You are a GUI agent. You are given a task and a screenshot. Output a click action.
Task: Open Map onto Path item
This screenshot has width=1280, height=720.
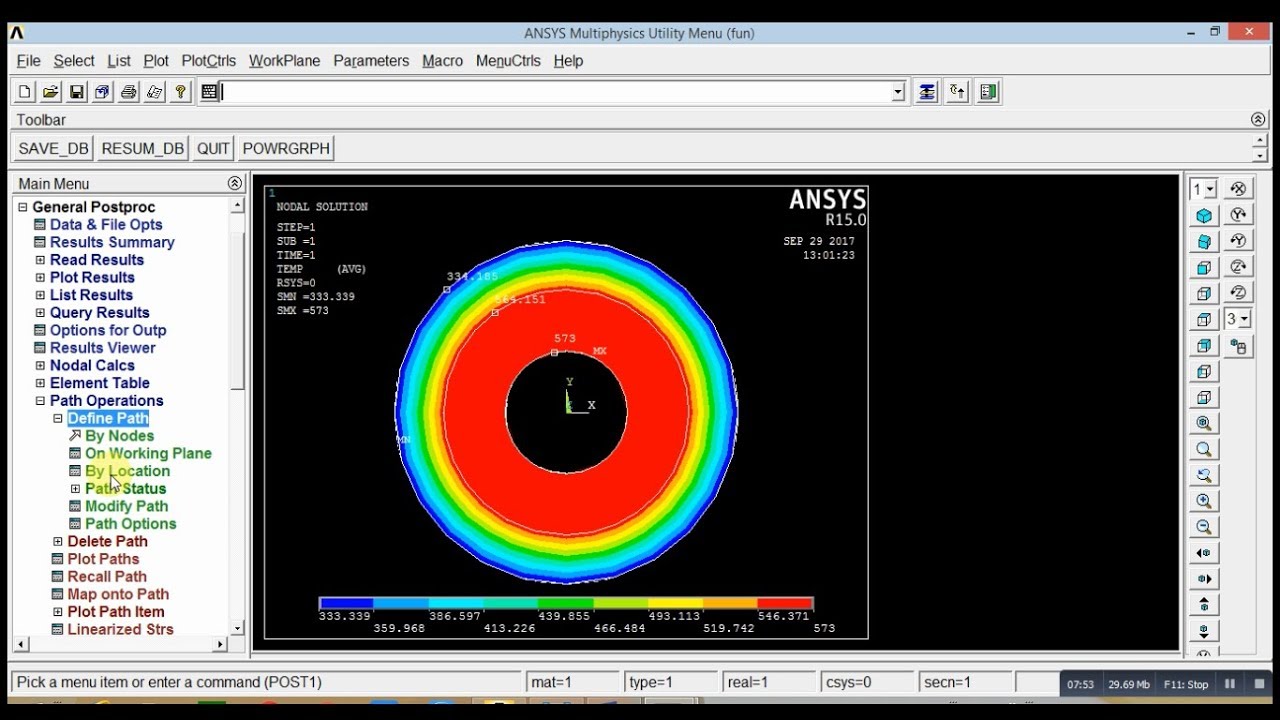[118, 594]
